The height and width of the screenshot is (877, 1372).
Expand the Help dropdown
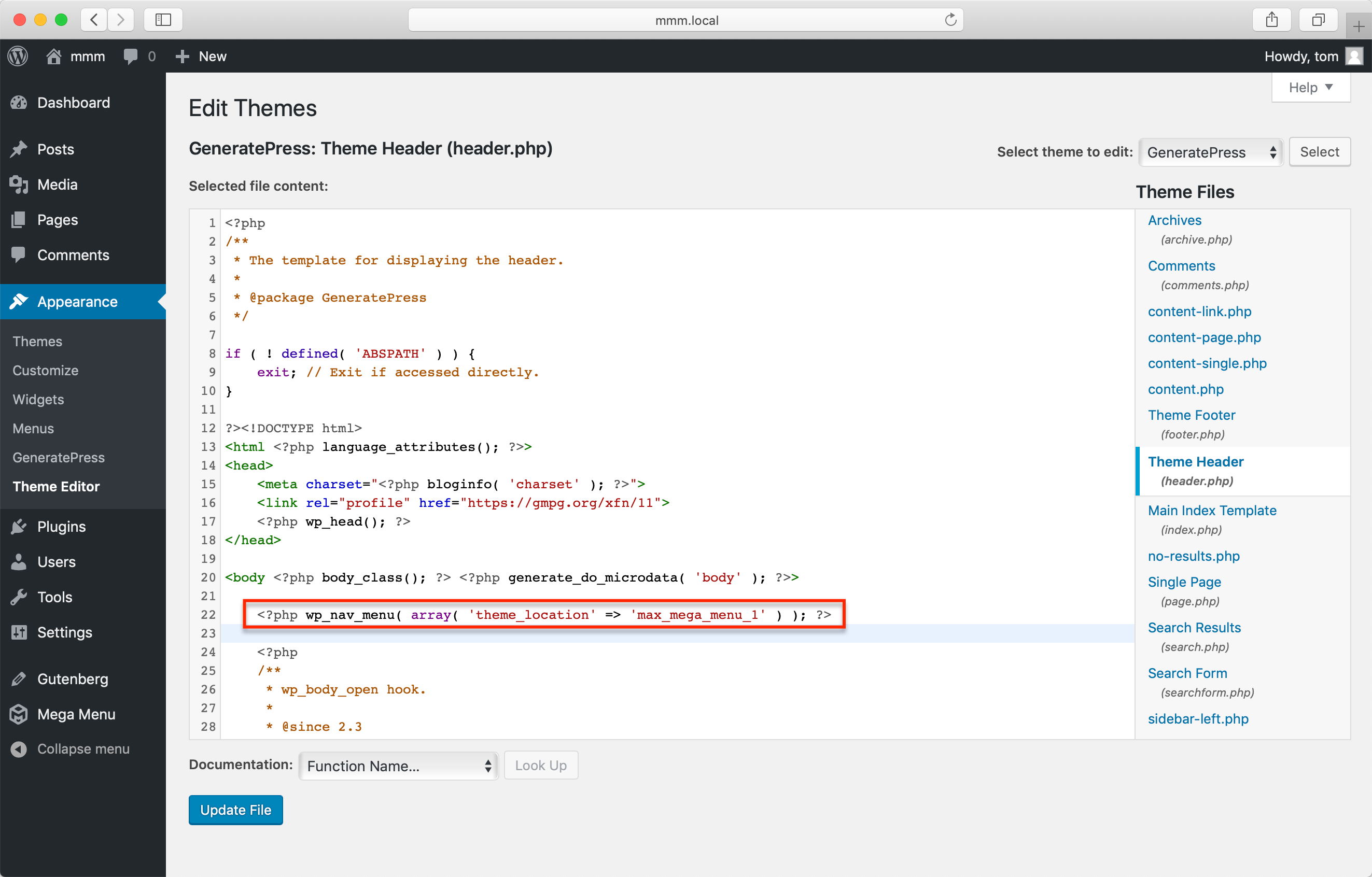point(1310,88)
